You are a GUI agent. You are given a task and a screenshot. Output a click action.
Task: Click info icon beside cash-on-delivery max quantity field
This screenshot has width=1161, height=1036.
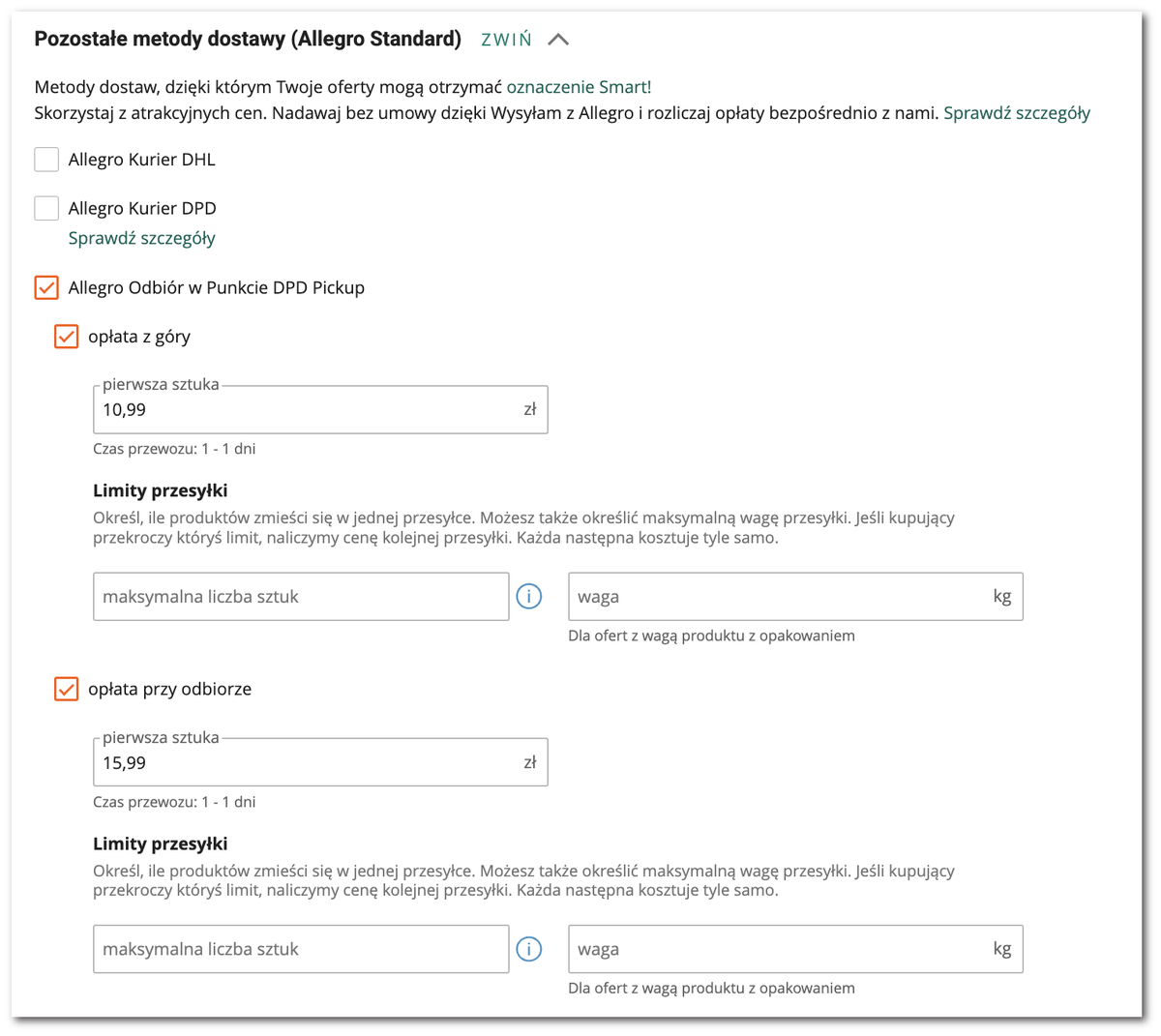click(x=529, y=950)
